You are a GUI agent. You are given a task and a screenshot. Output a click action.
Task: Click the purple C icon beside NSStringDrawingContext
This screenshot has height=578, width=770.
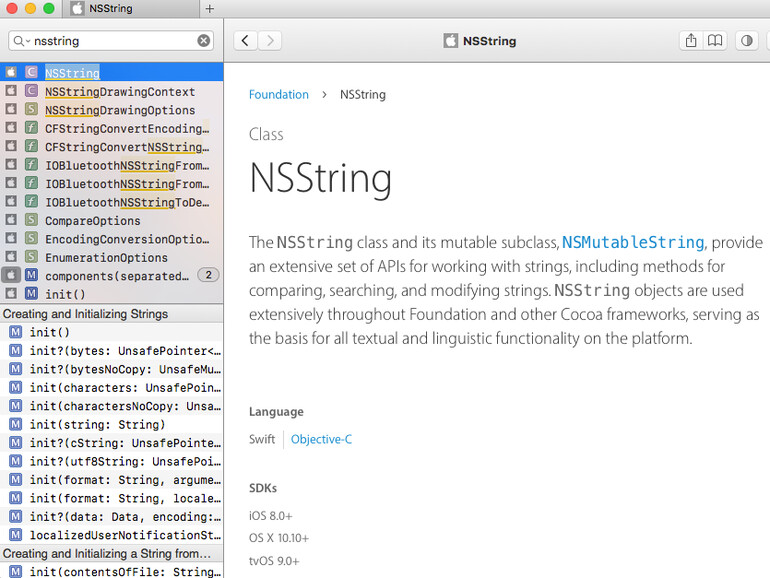[31, 91]
